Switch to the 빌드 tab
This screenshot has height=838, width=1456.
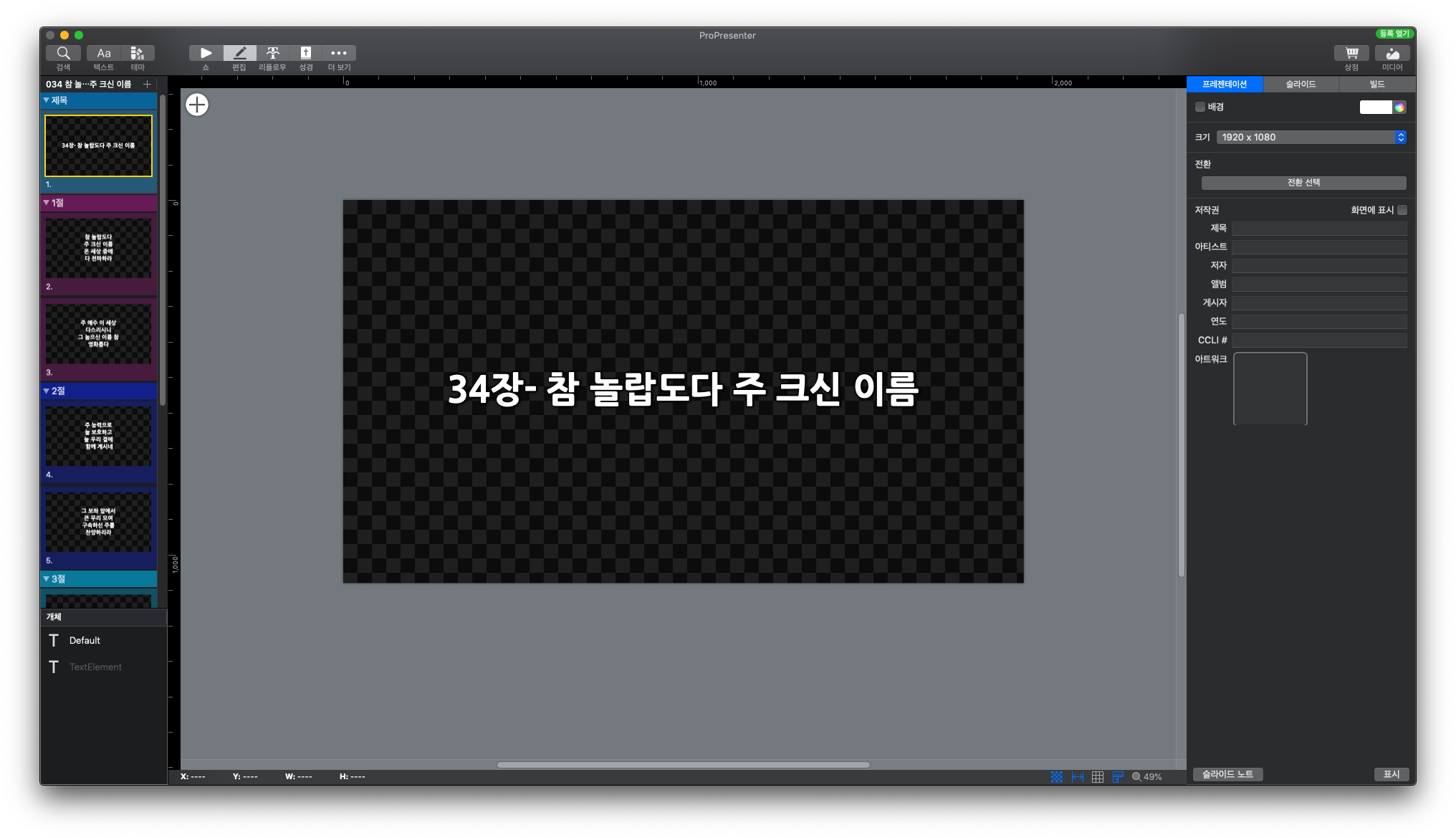1376,84
